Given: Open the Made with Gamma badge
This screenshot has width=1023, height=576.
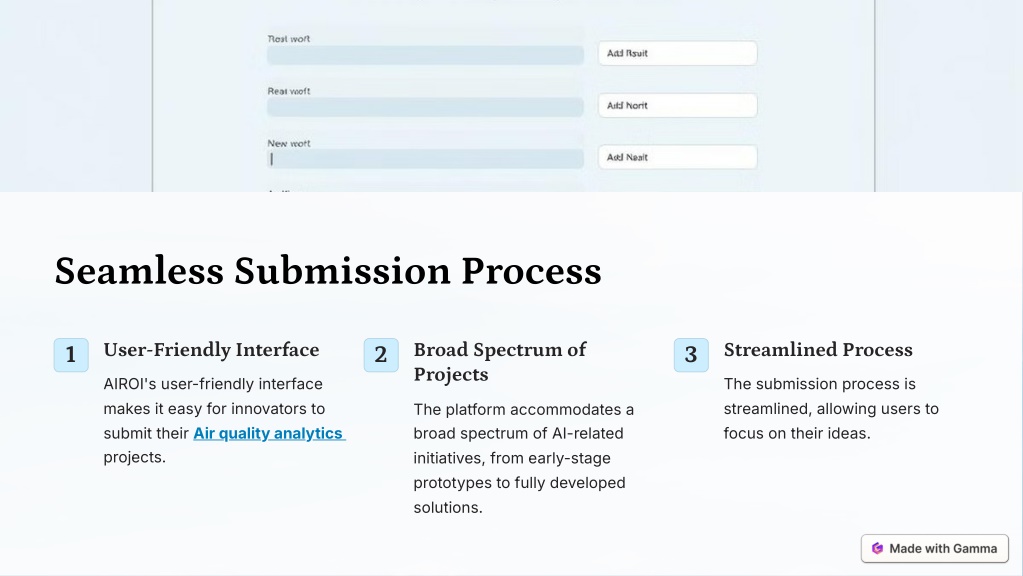Looking at the screenshot, I should [x=934, y=549].
